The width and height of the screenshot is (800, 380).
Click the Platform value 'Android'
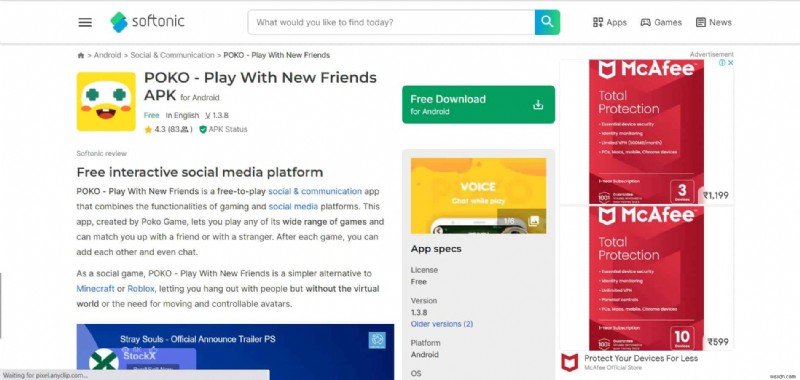point(424,354)
